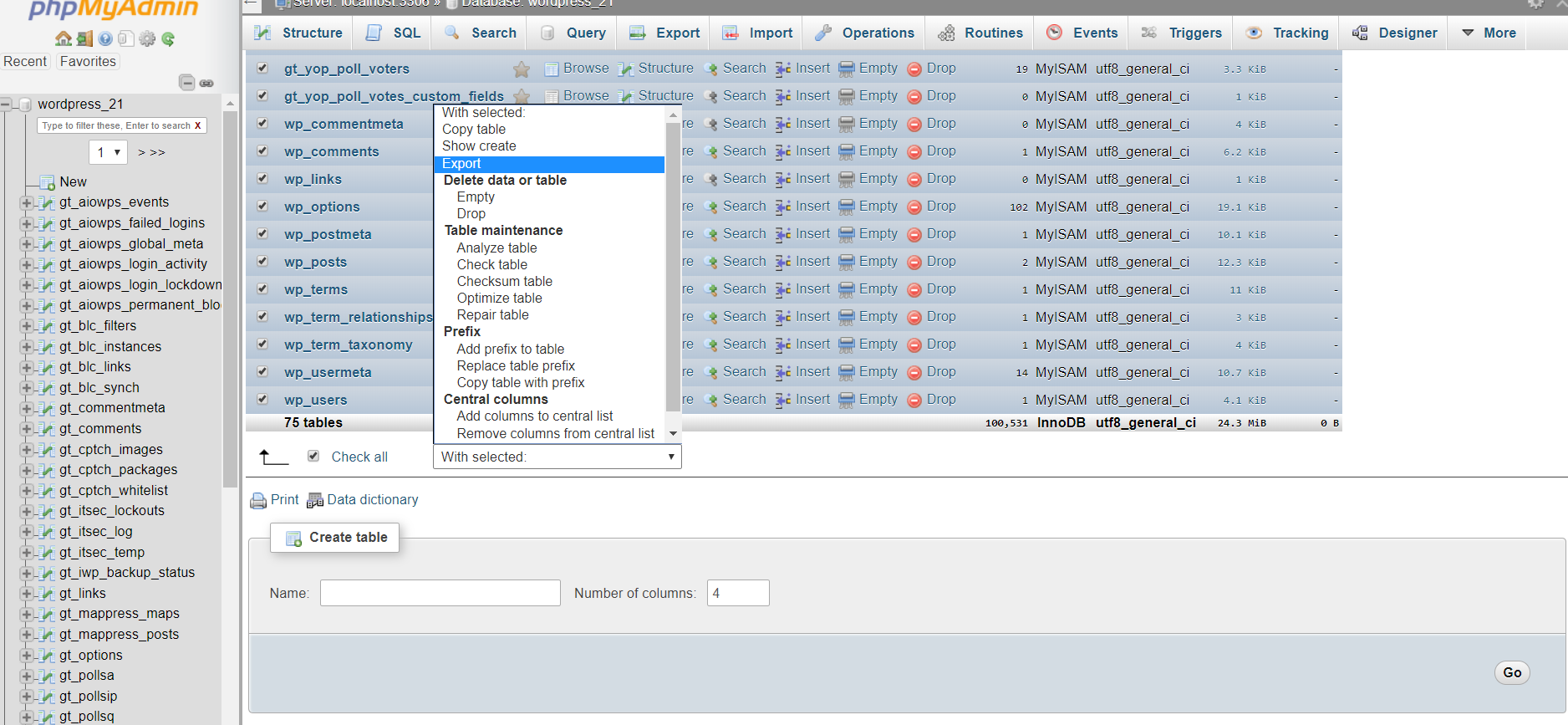Click Browse icon for gt_yop_poll_voters
Viewport: 1568px width, 725px height.
(552, 69)
